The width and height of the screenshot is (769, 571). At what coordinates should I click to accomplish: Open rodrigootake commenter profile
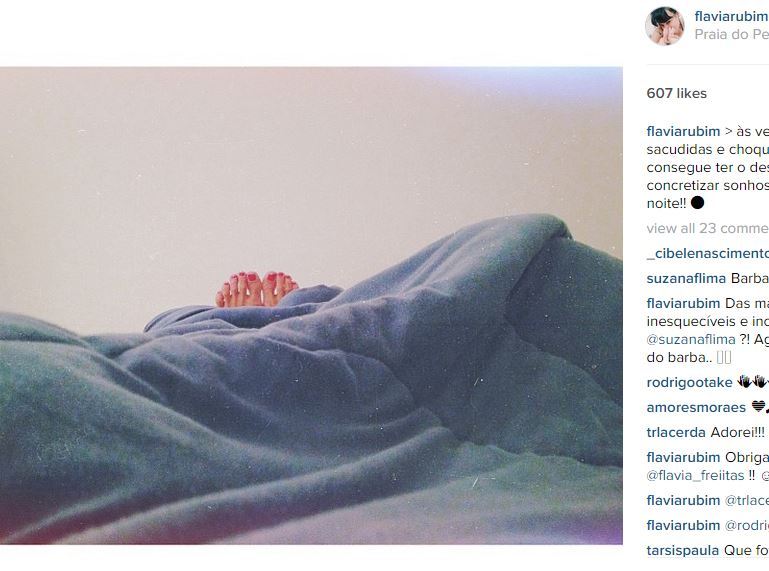click(689, 382)
